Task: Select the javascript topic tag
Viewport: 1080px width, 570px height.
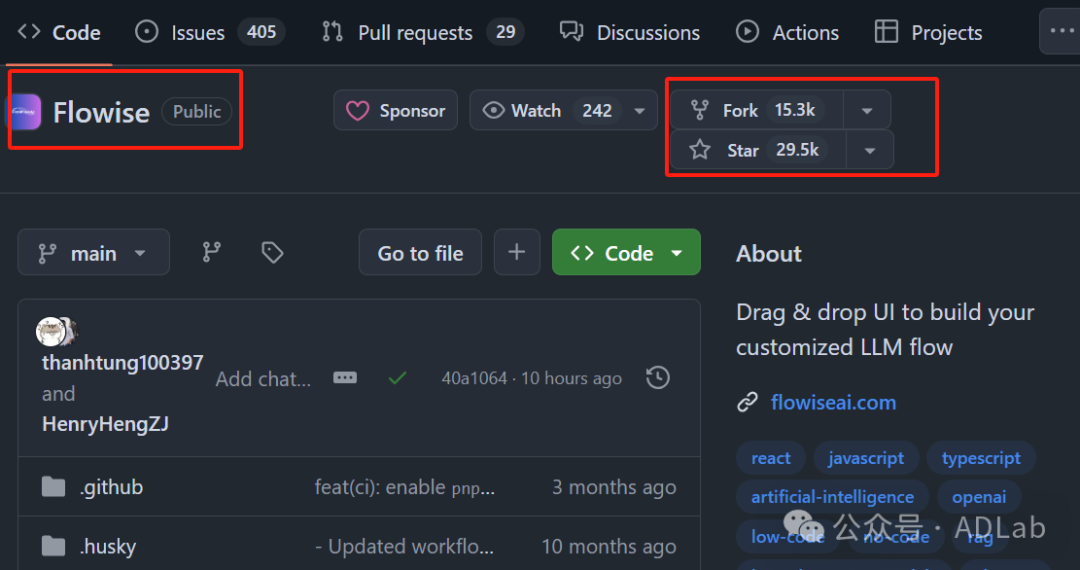Action: click(866, 458)
